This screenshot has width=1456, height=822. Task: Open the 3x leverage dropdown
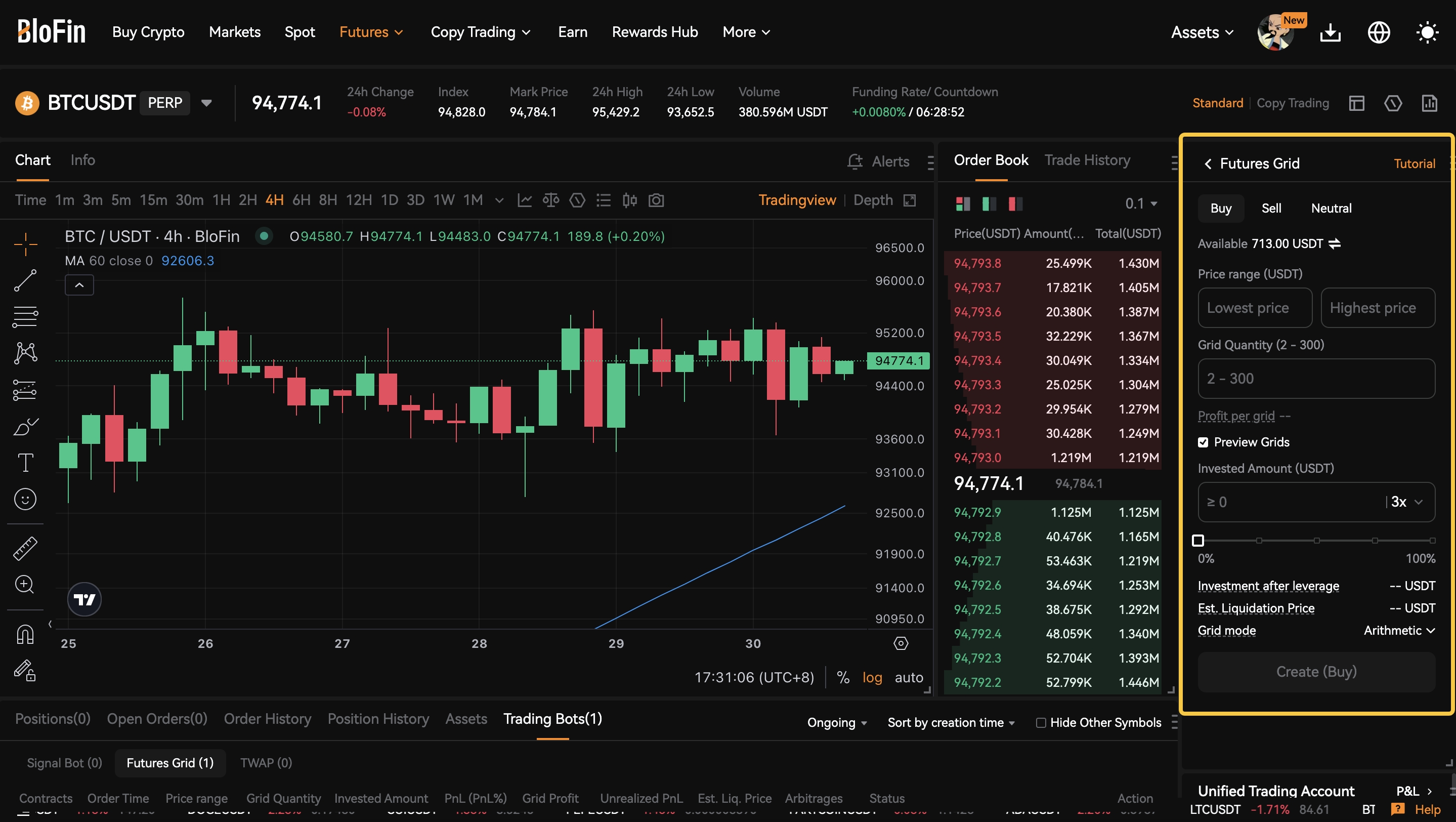pyautogui.click(x=1406, y=502)
